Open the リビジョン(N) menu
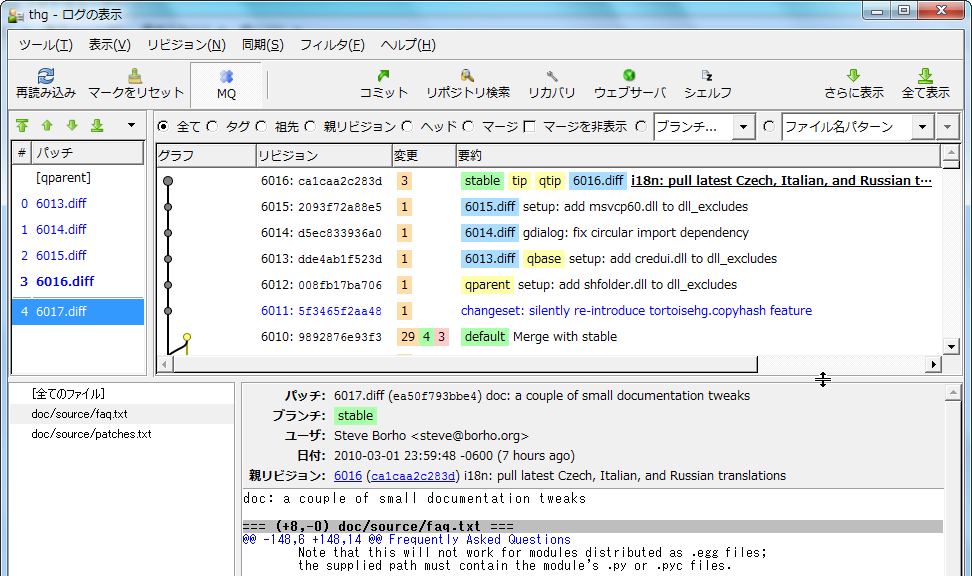This screenshot has width=972, height=576. [x=186, y=45]
